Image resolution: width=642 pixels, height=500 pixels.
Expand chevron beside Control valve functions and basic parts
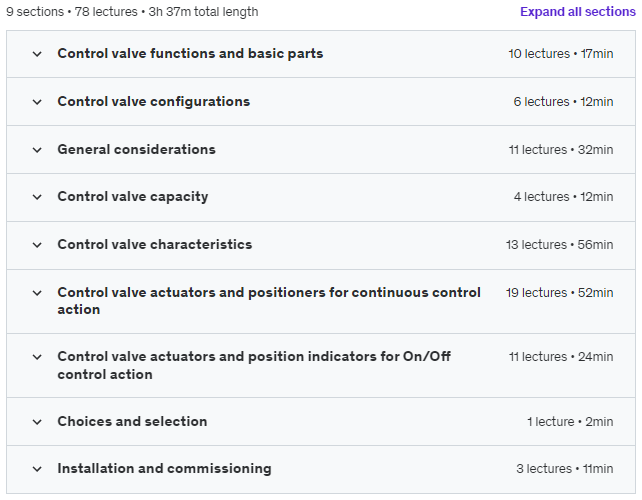click(x=37, y=54)
